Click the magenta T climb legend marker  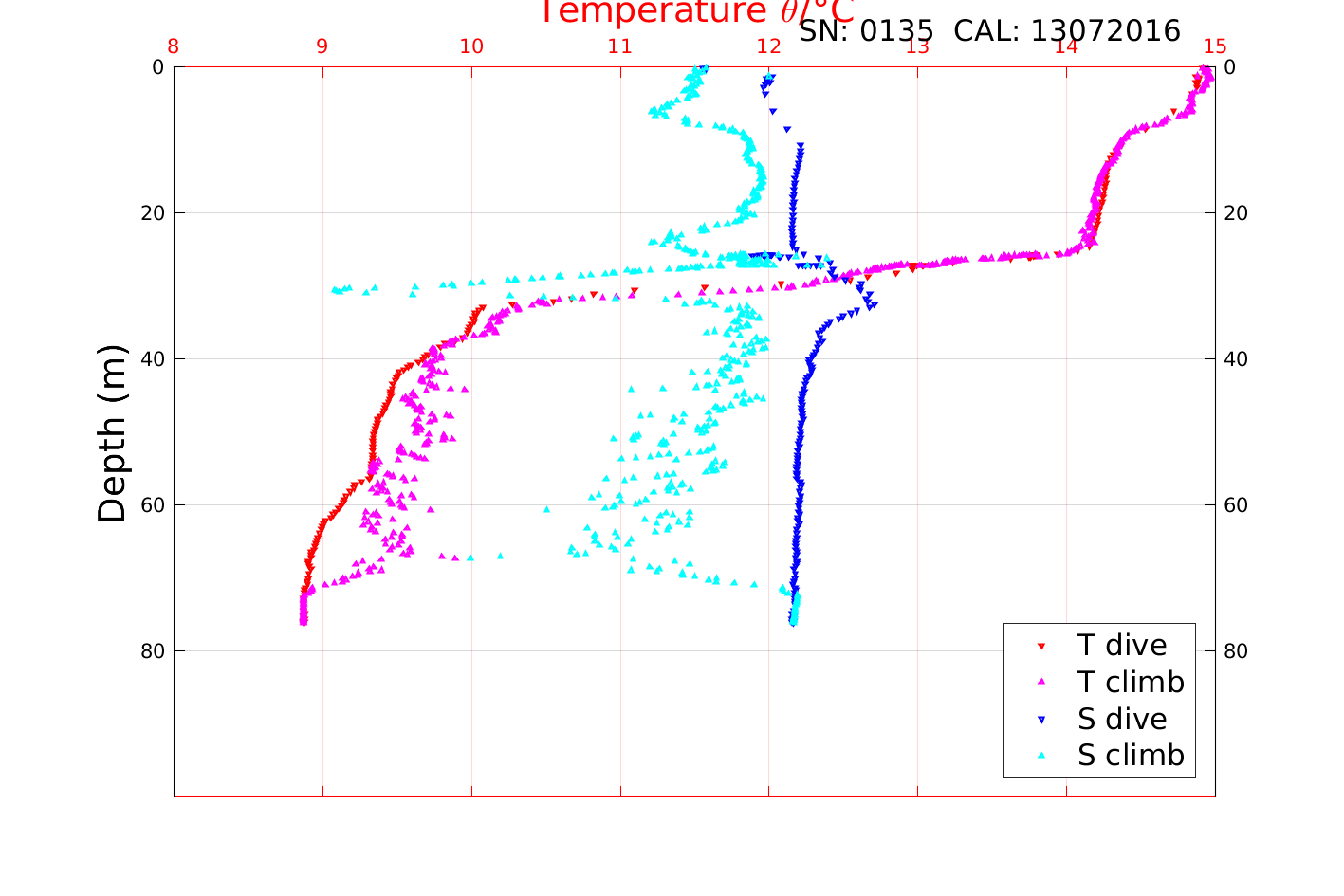pos(1040,682)
